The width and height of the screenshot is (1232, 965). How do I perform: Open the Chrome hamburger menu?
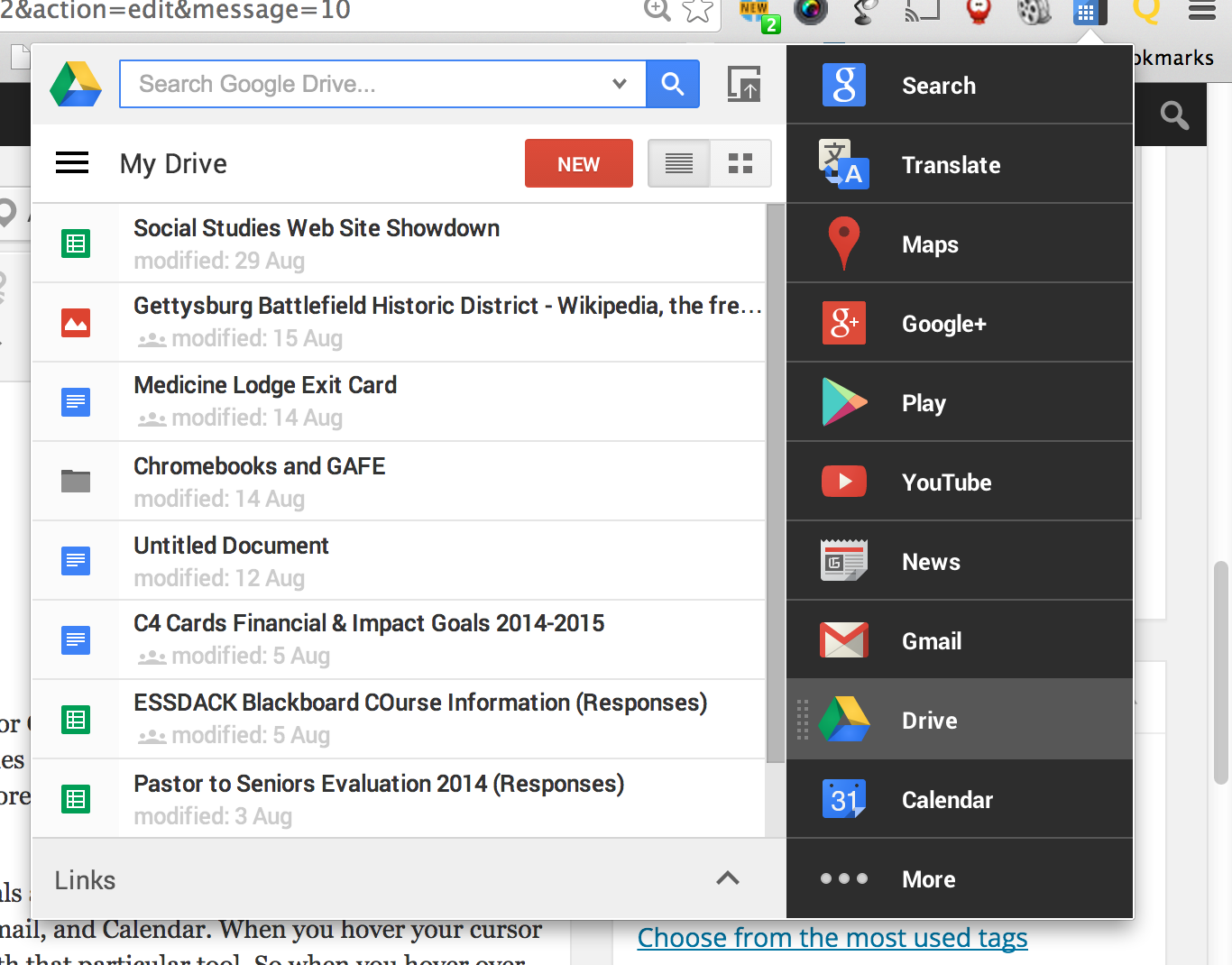(1202, 11)
